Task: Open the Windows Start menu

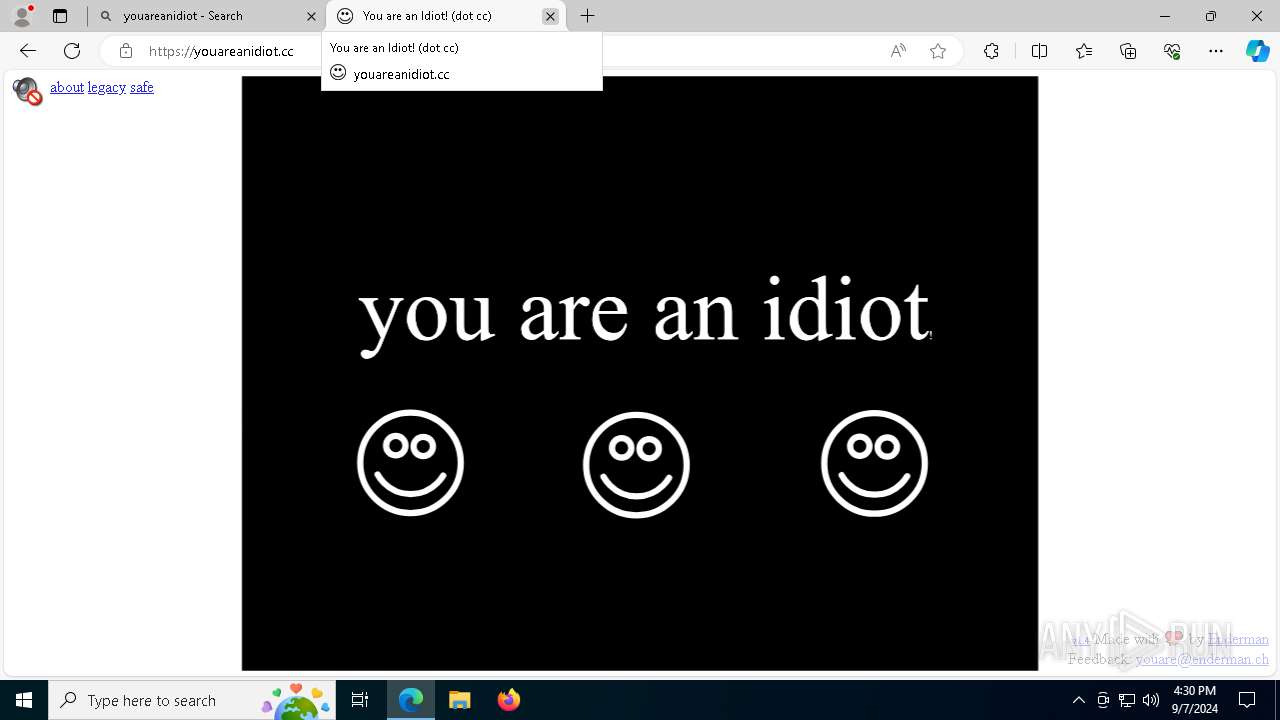Action: (x=24, y=700)
